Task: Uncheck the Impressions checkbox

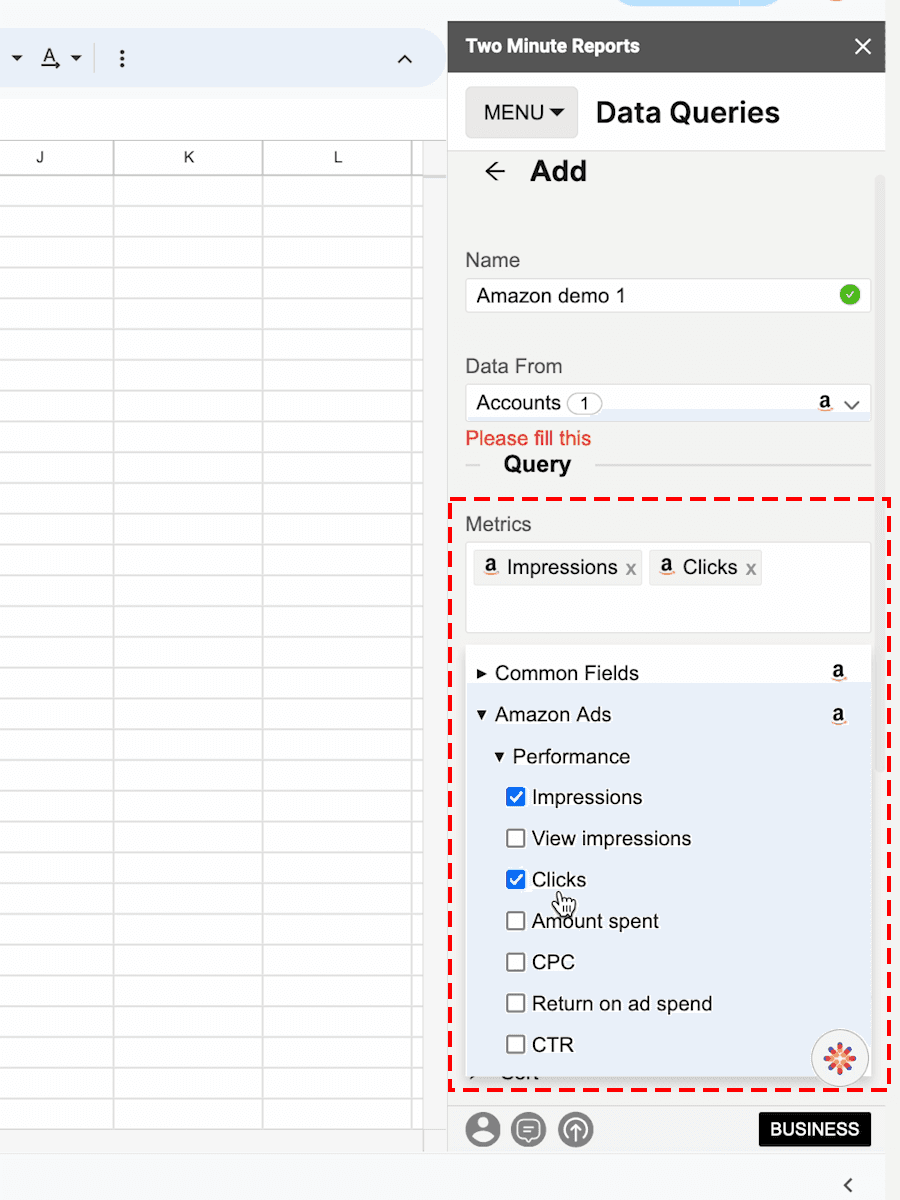Action: tap(516, 797)
